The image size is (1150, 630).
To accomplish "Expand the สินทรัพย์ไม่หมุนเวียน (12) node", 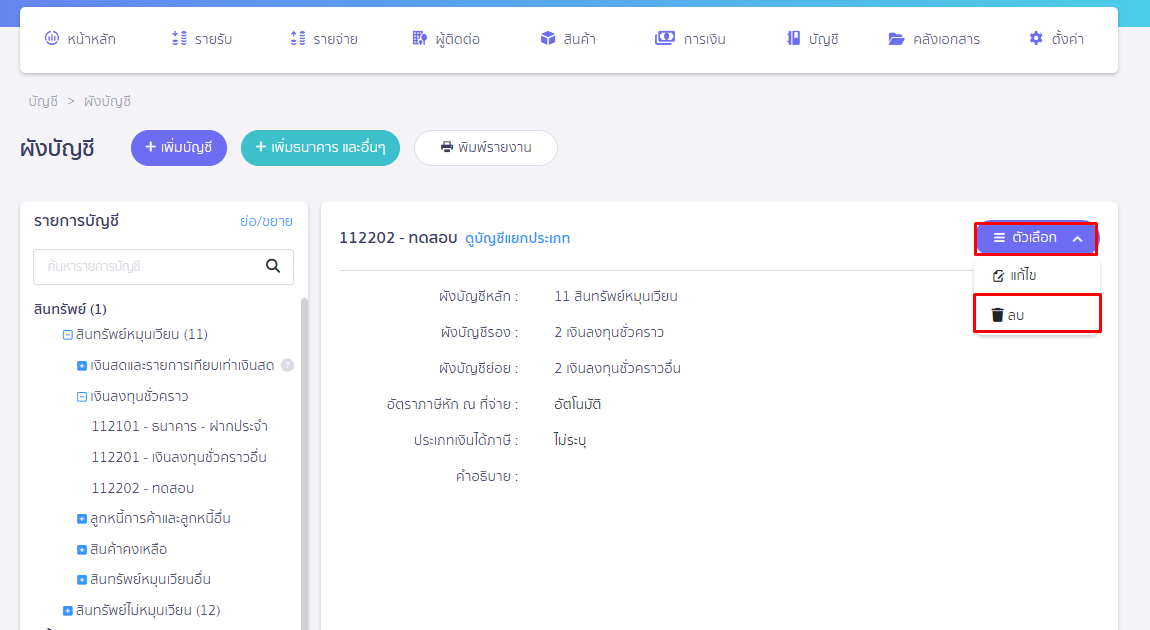I will [x=68, y=610].
